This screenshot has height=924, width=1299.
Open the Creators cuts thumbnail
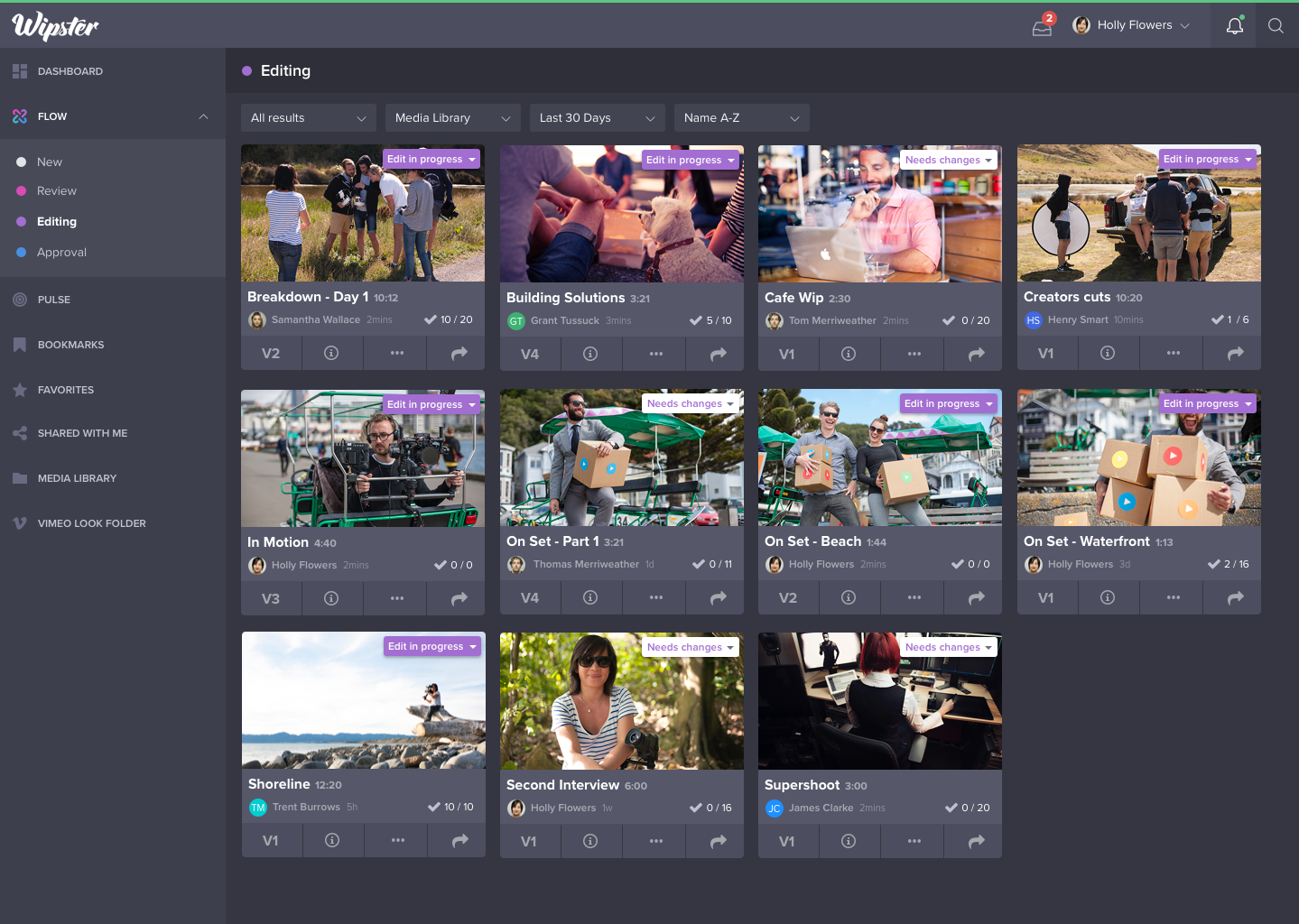1139,213
